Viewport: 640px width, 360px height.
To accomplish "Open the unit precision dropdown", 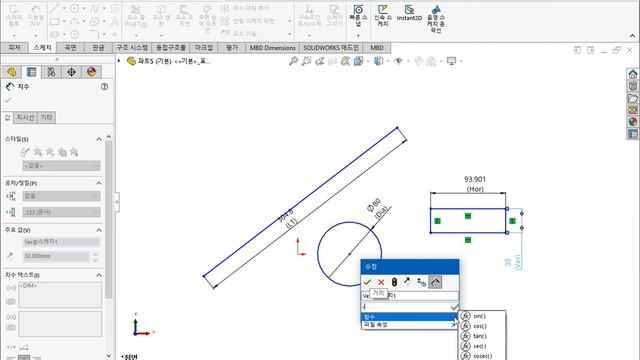I will click(61, 212).
